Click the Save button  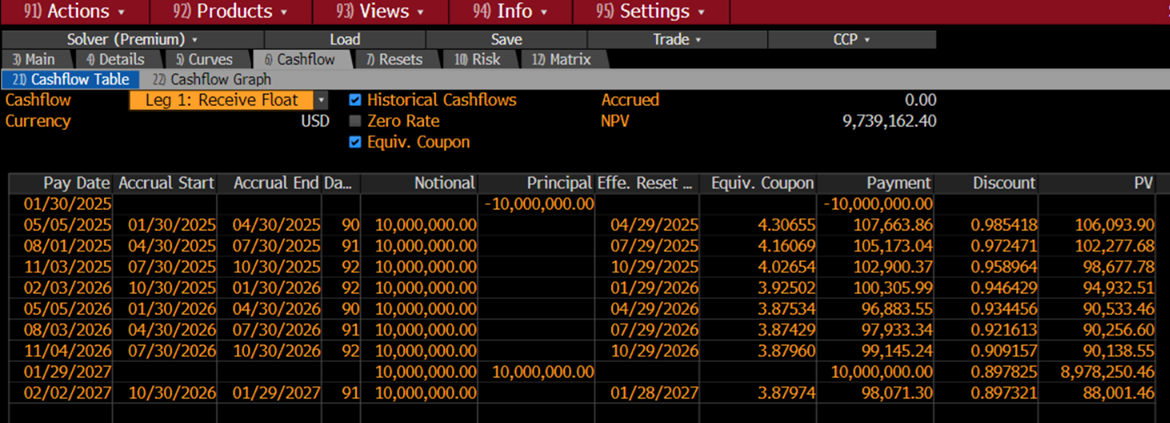pos(506,39)
